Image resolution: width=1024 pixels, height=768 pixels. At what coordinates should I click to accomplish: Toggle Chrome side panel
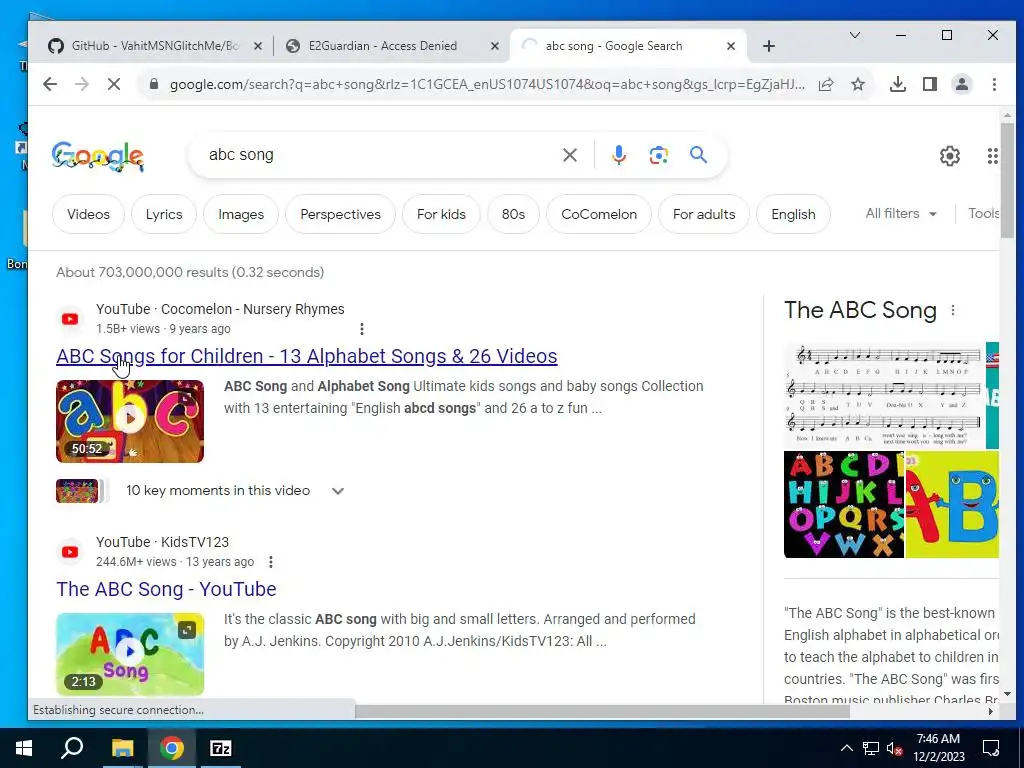click(930, 84)
